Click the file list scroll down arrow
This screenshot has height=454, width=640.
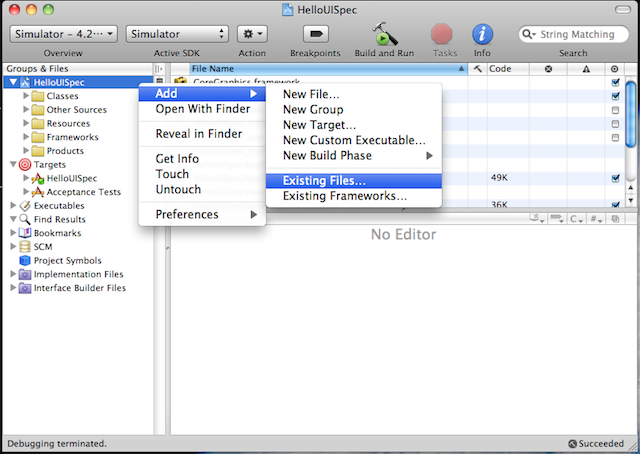(631, 200)
